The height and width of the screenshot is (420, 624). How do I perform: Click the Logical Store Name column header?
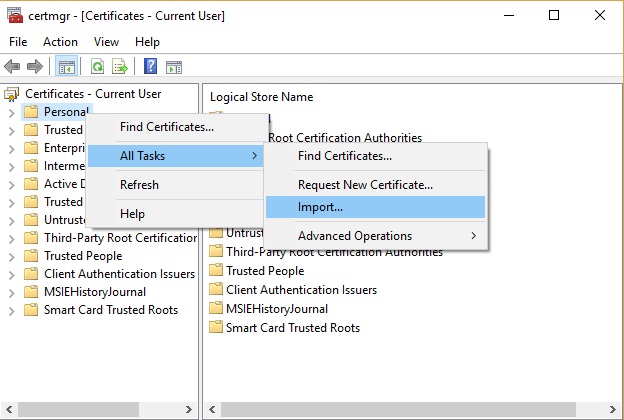point(262,97)
